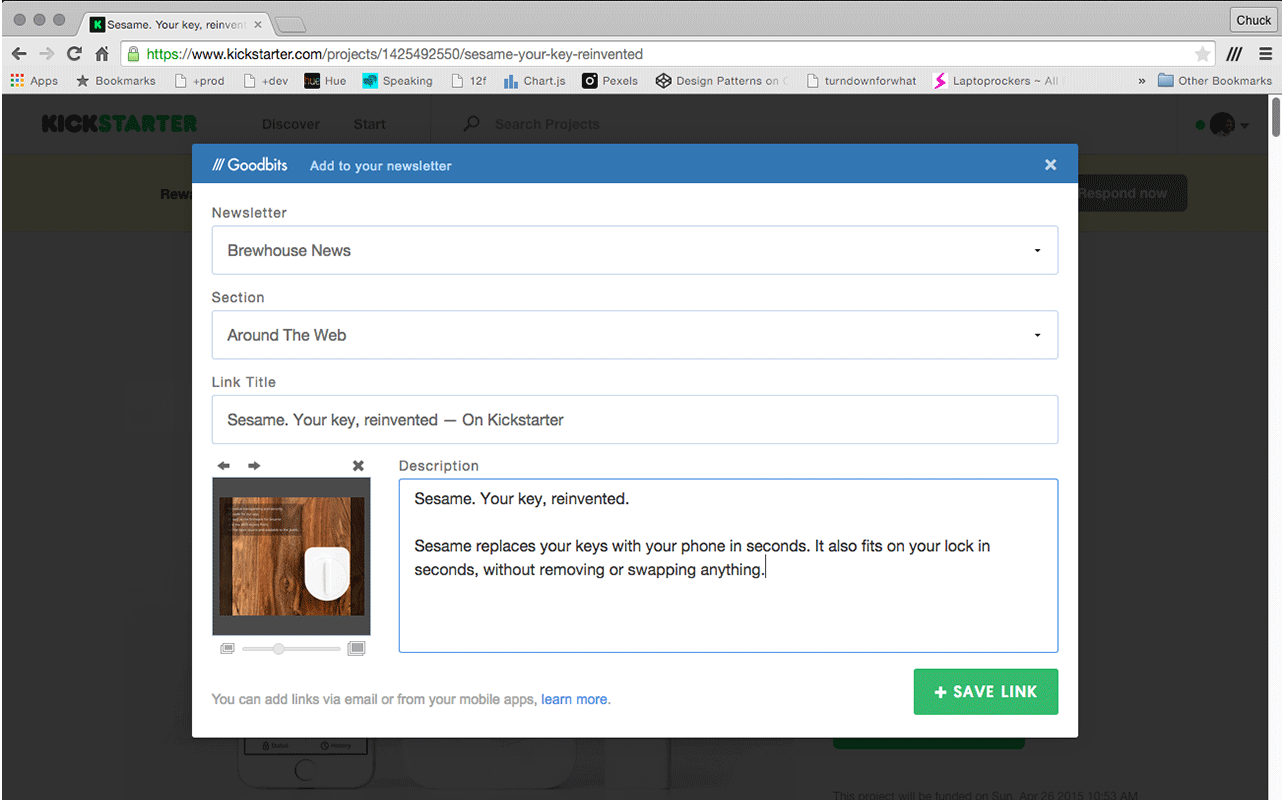
Task: Click the Save Link button
Action: pos(985,692)
